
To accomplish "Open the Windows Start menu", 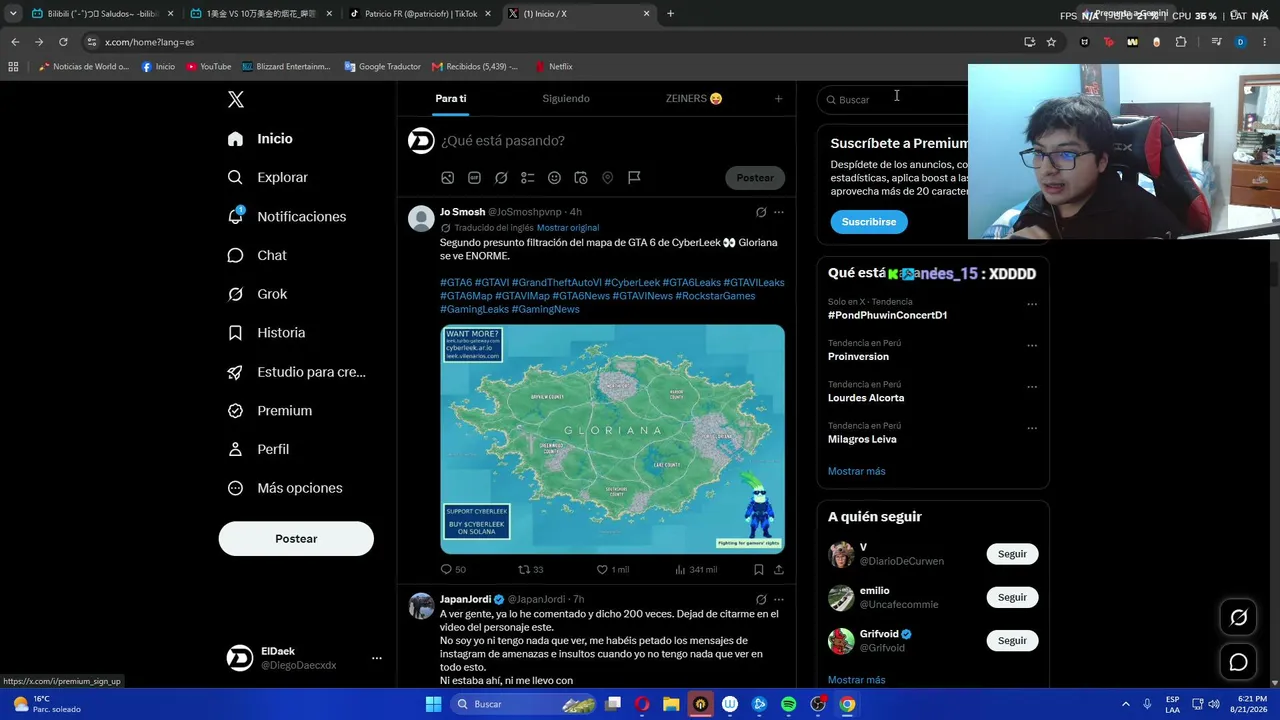I will (433, 704).
